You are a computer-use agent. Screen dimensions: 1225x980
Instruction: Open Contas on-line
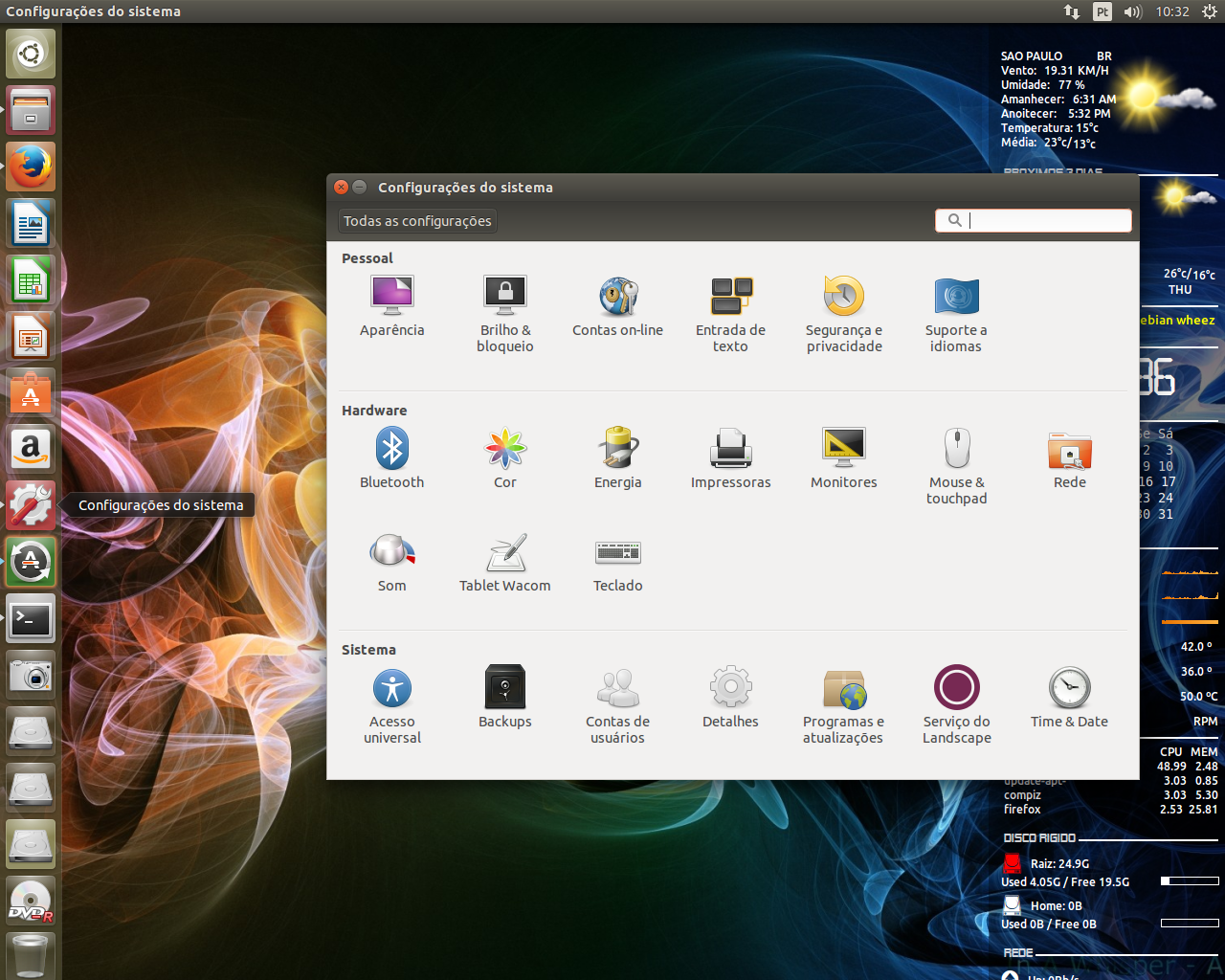[617, 304]
